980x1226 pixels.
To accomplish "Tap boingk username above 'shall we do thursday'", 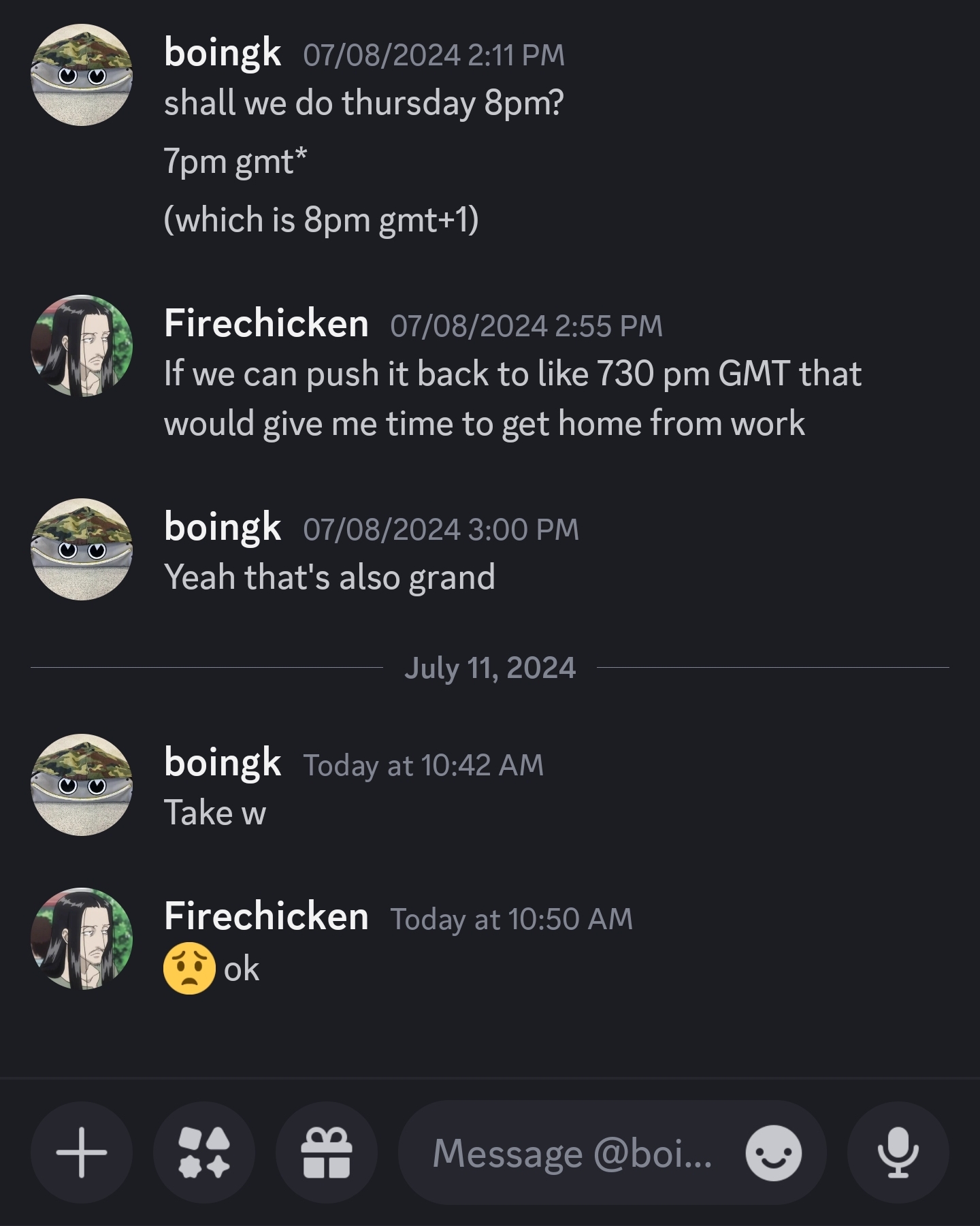I will [223, 53].
